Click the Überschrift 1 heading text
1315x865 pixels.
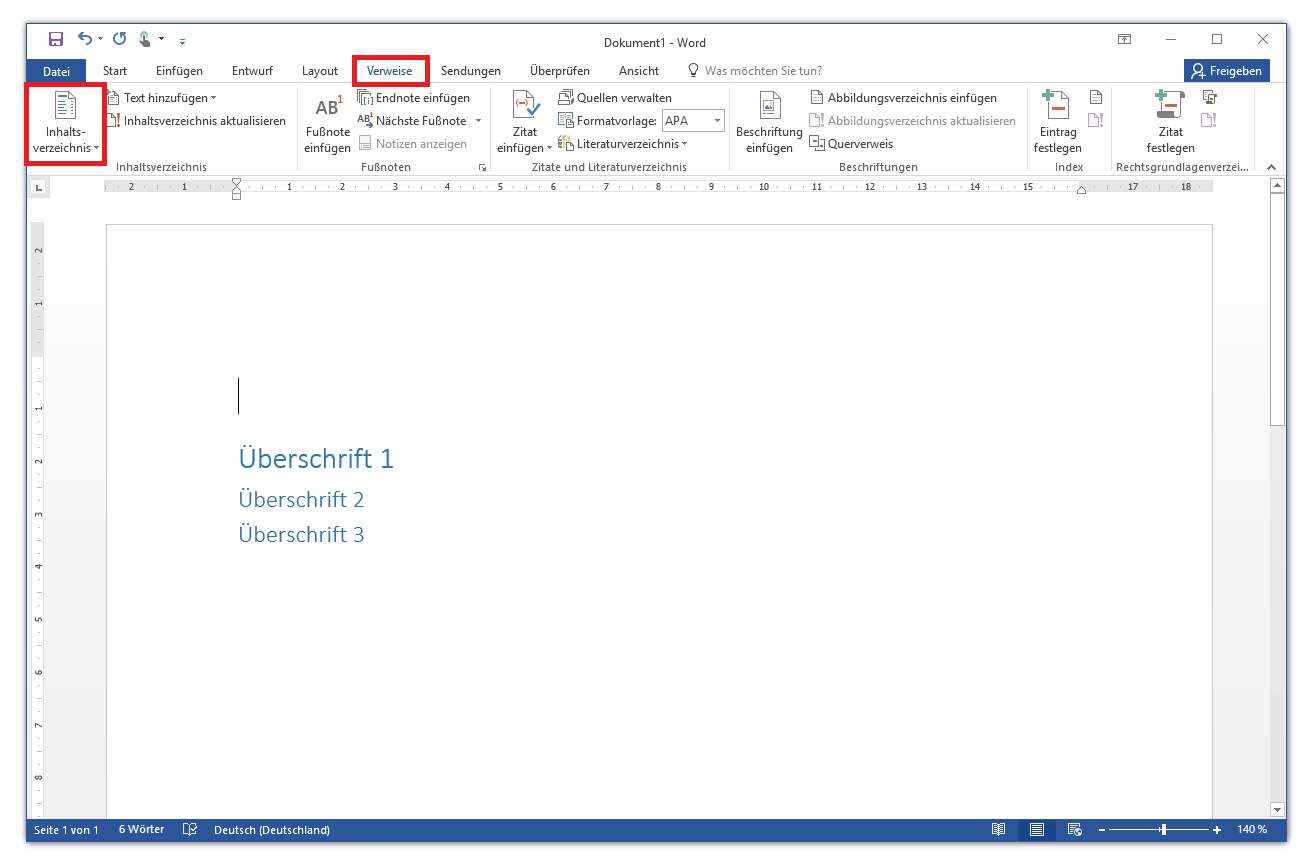316,458
